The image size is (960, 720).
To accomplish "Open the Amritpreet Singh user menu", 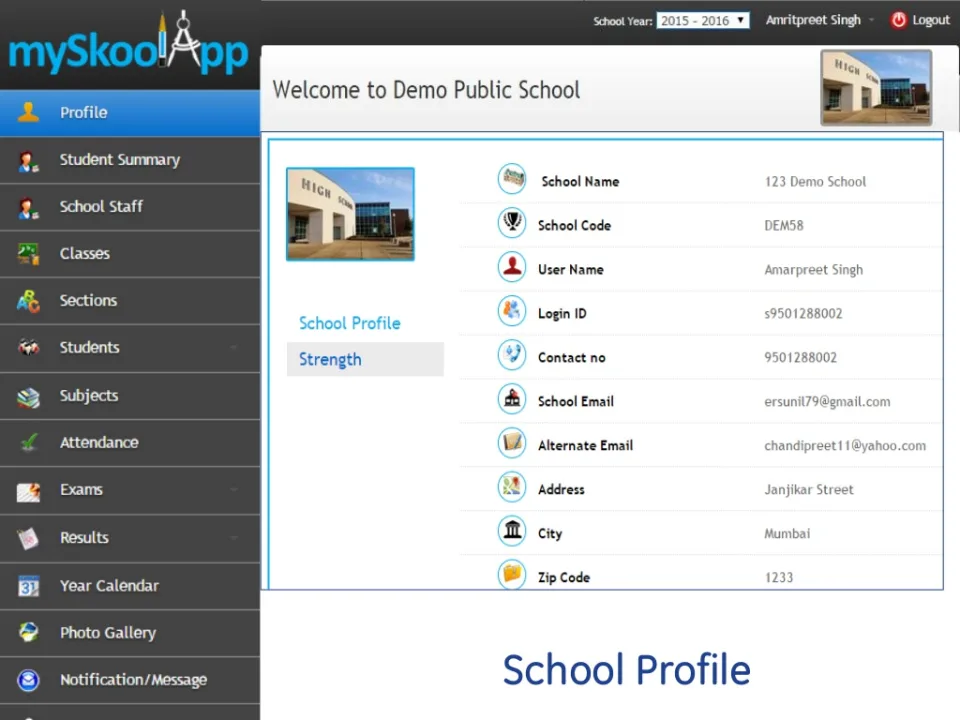I will point(819,20).
